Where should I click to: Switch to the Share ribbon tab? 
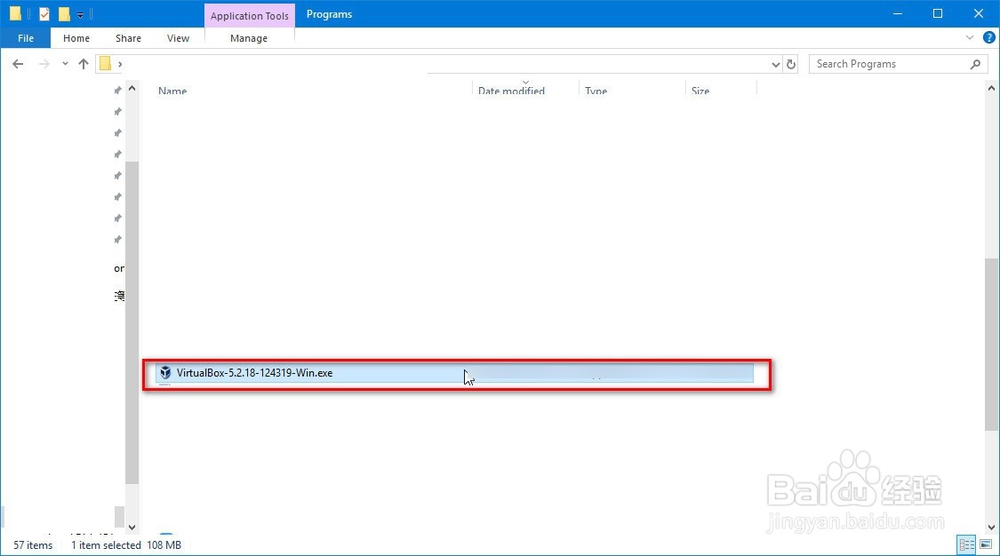point(128,38)
